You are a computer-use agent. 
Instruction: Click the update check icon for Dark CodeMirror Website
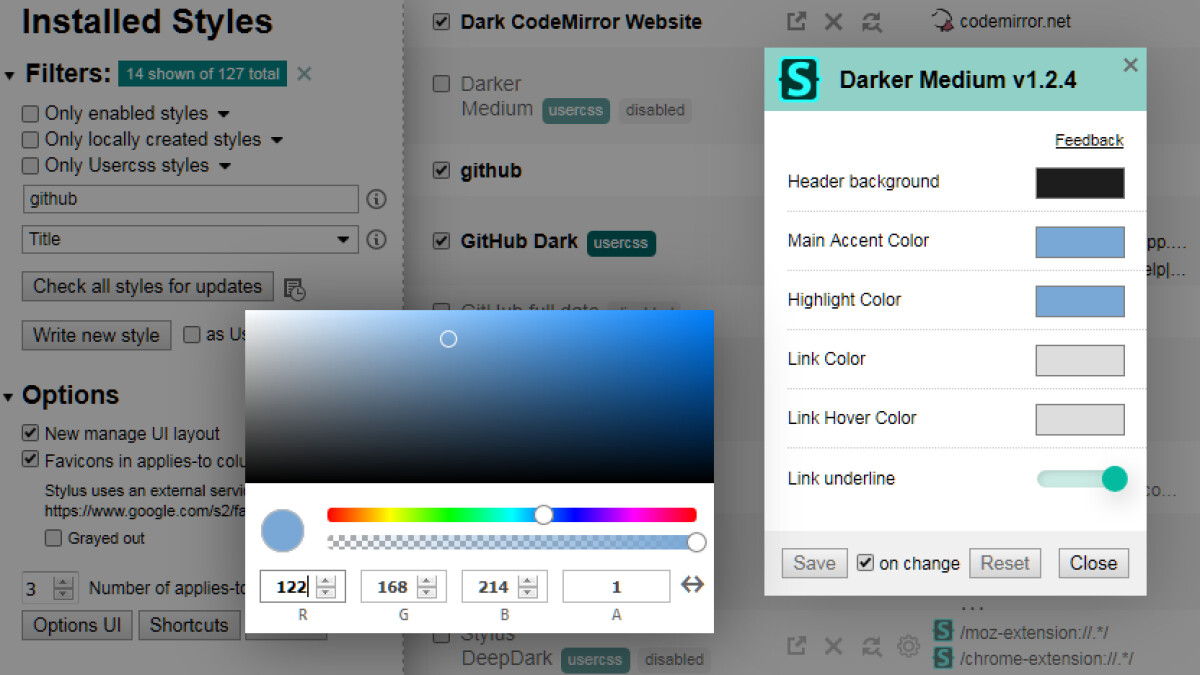871,21
